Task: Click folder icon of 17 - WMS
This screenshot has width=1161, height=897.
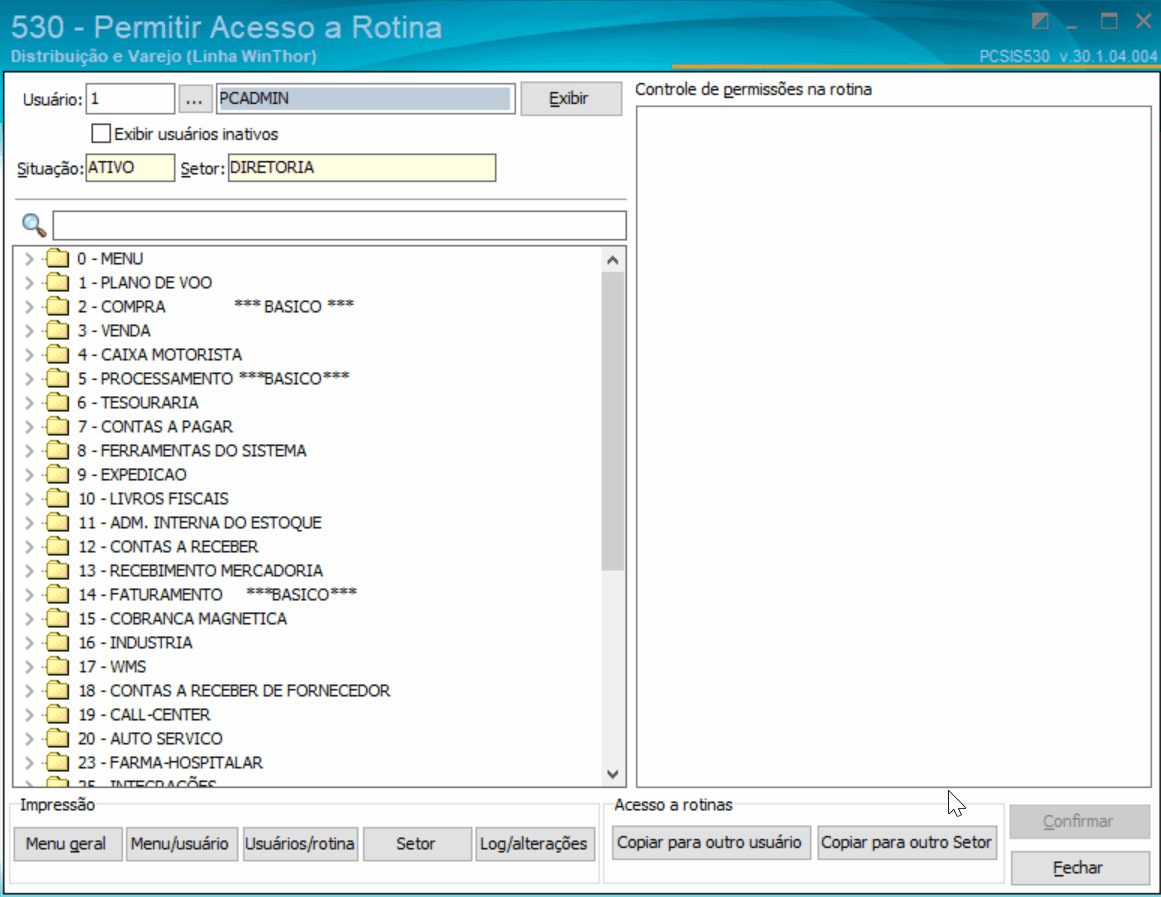Action: coord(58,667)
